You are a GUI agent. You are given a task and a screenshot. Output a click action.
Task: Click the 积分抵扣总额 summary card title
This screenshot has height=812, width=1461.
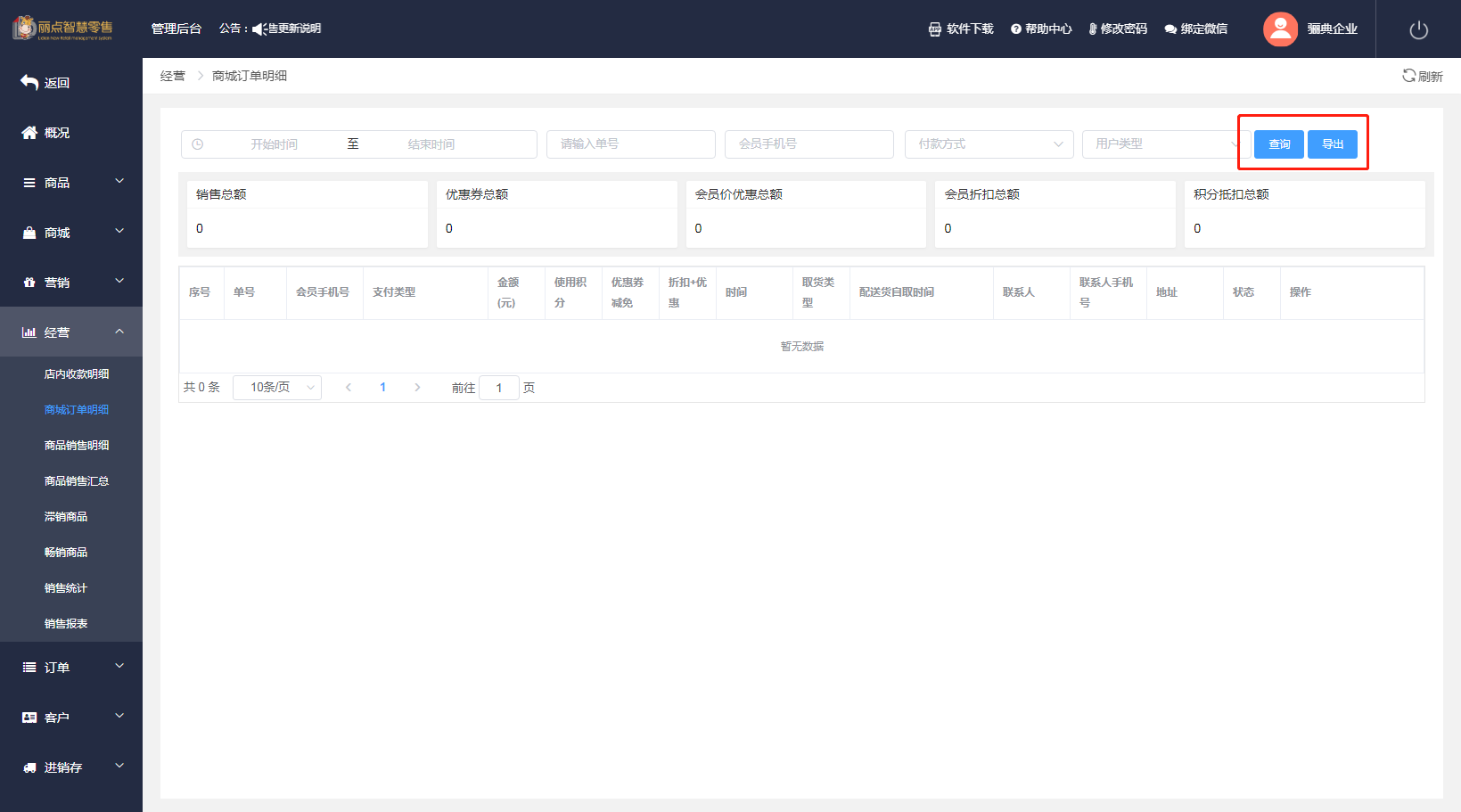1231,194
